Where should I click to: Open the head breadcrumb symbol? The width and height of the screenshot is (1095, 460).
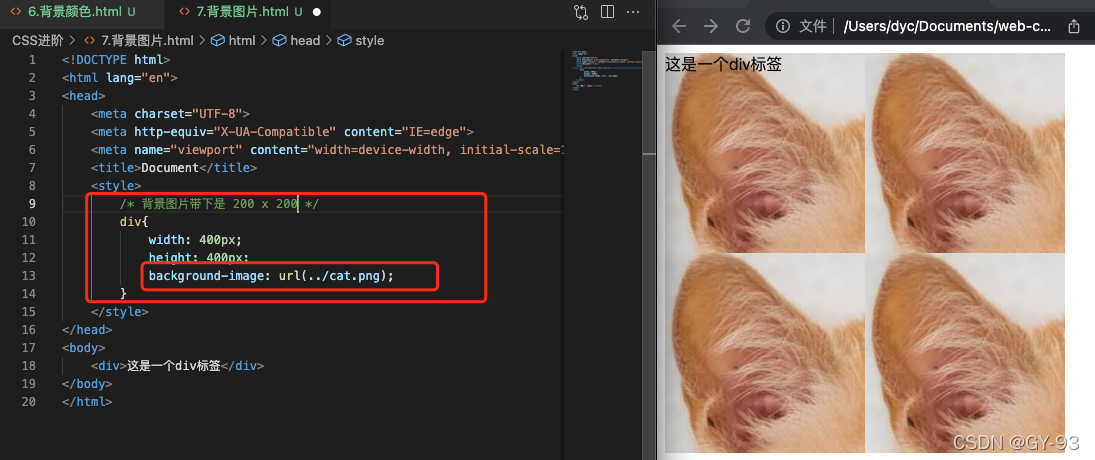(296, 40)
